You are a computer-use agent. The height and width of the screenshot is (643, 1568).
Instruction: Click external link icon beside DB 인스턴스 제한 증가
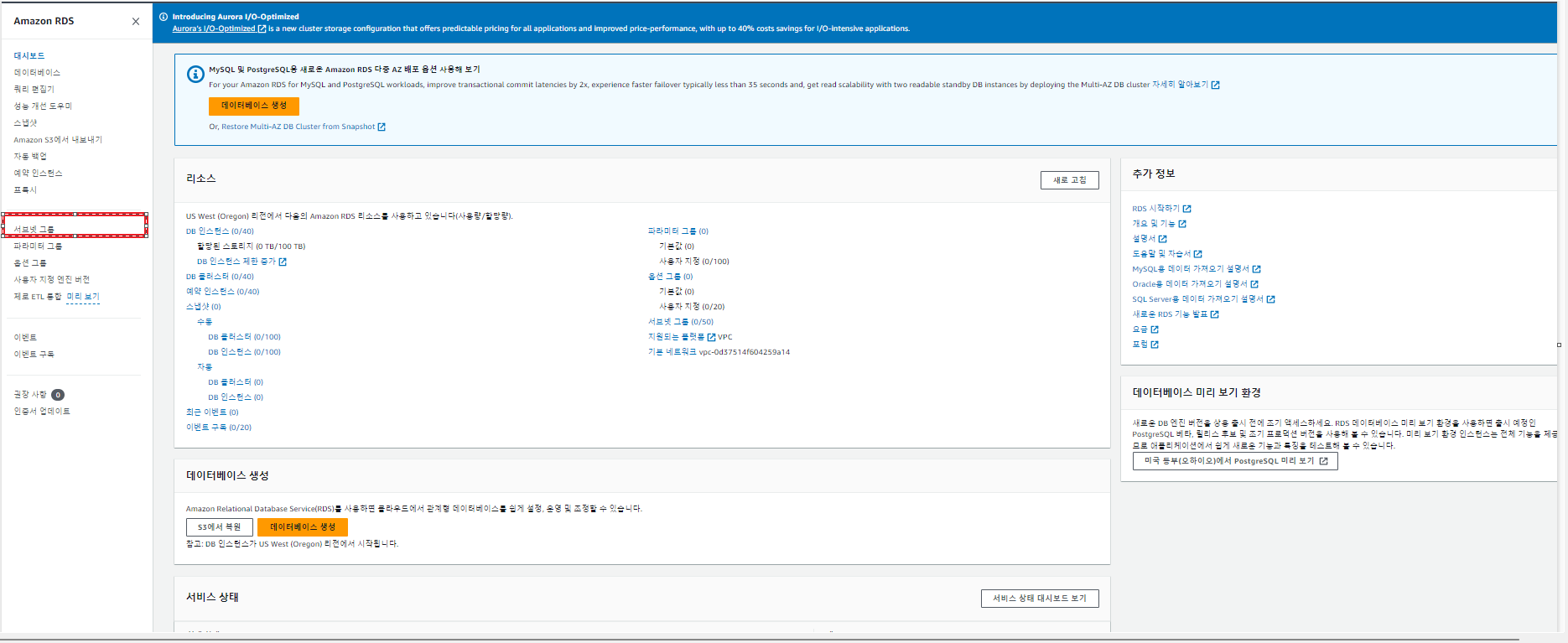click(283, 262)
